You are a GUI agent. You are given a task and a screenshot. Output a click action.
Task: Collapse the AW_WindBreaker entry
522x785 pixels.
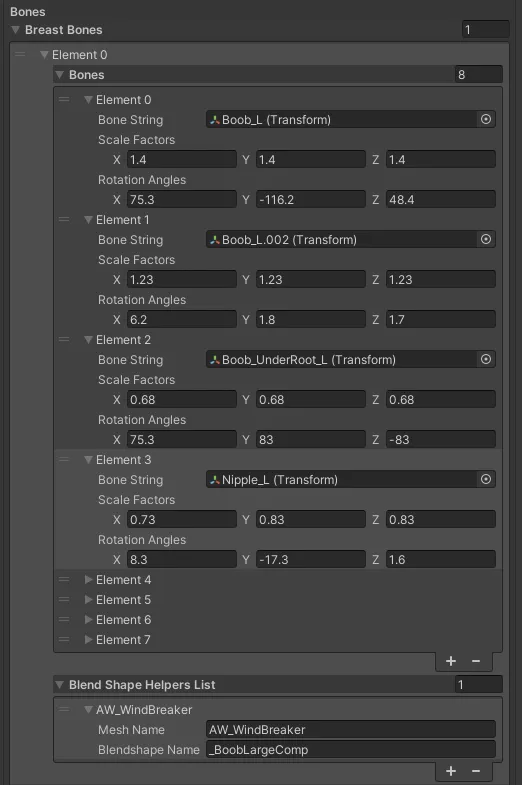point(89,709)
